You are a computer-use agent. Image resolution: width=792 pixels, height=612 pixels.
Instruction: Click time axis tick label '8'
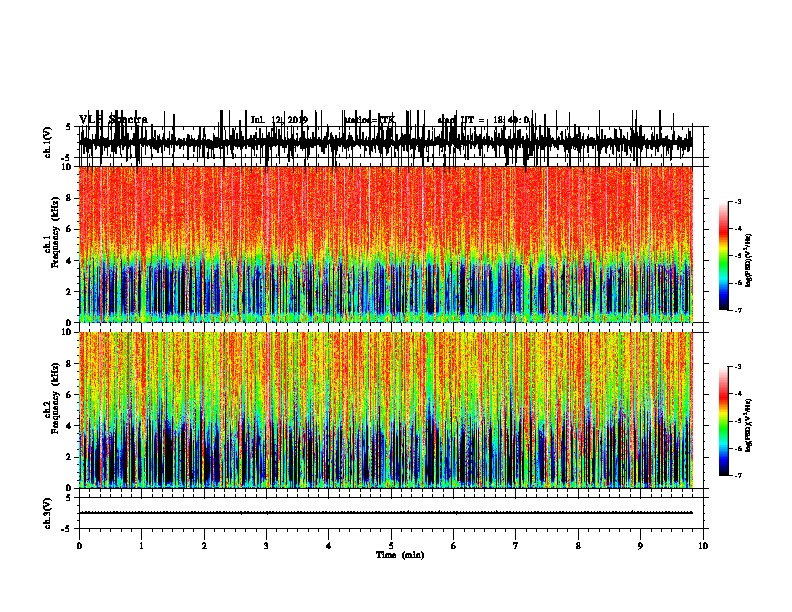(578, 546)
